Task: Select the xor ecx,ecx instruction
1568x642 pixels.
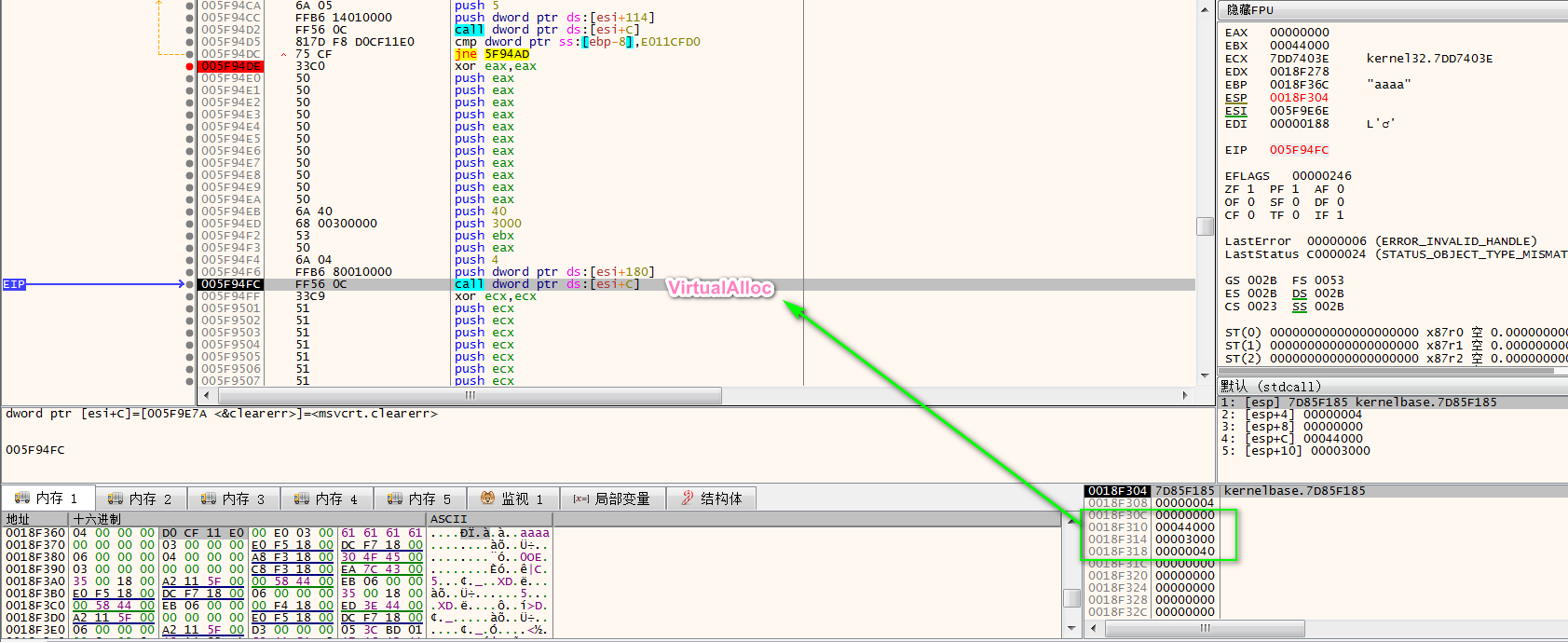Action: coord(495,296)
